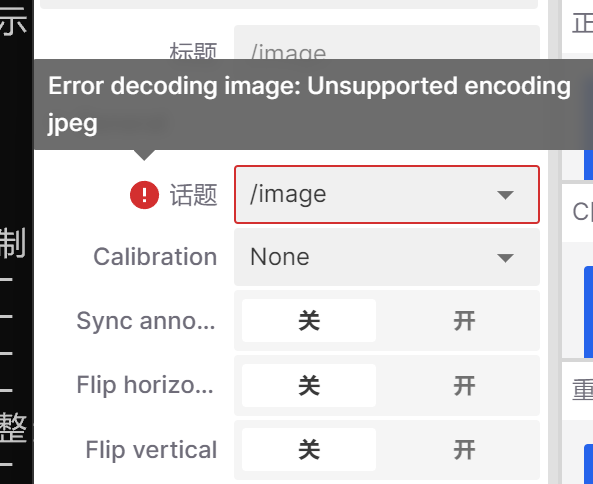
Task: Click the 话题 field label
Action: pos(193,195)
